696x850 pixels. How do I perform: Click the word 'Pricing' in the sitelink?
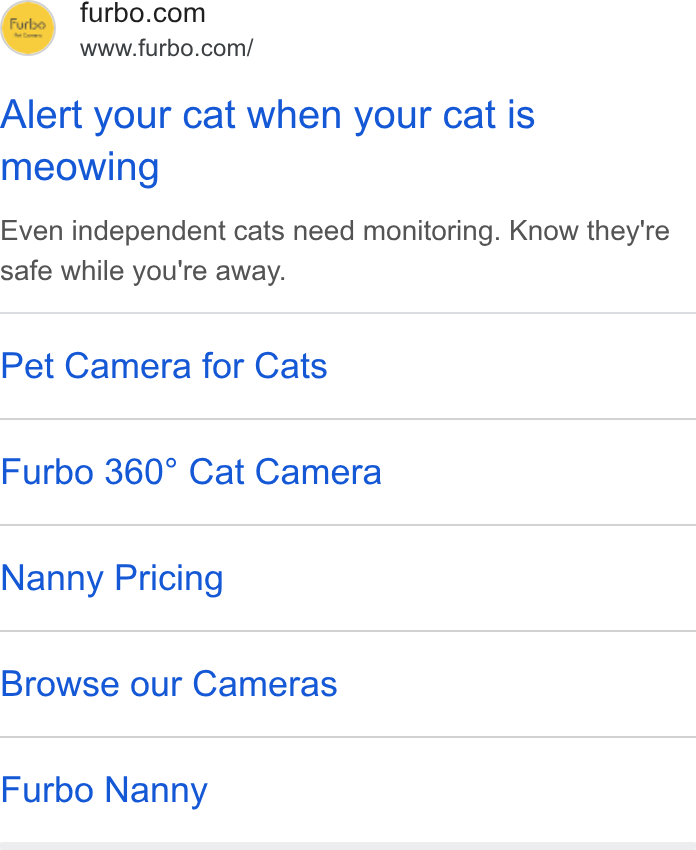point(169,578)
